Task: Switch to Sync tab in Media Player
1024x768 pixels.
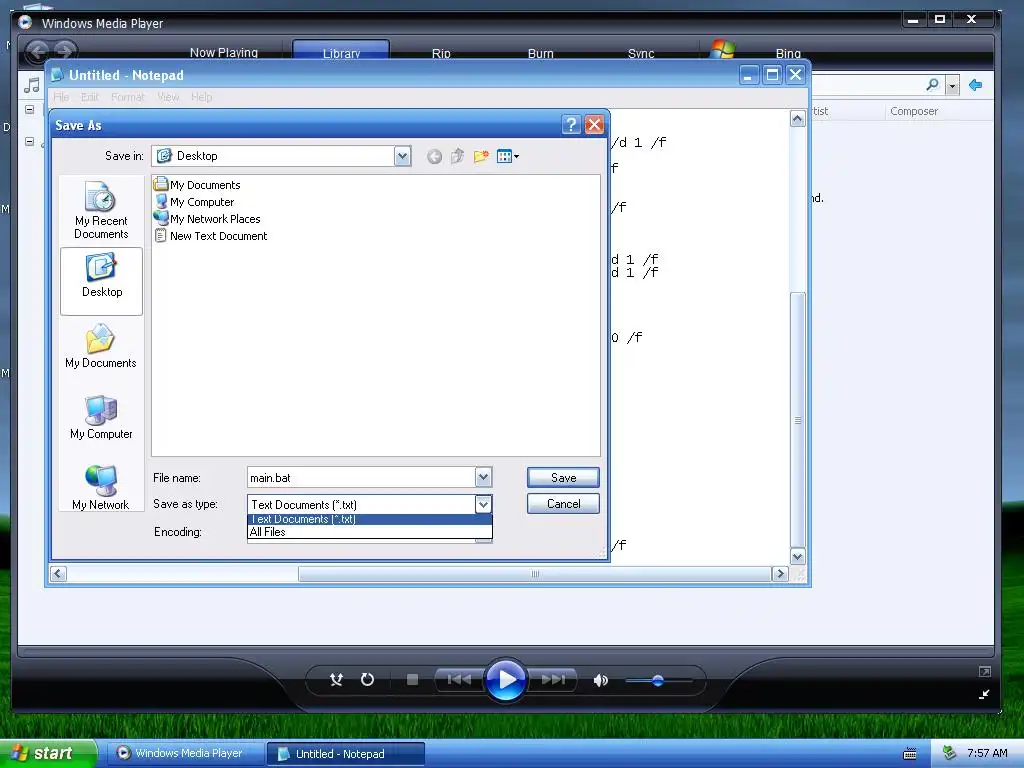Action: pos(641,53)
